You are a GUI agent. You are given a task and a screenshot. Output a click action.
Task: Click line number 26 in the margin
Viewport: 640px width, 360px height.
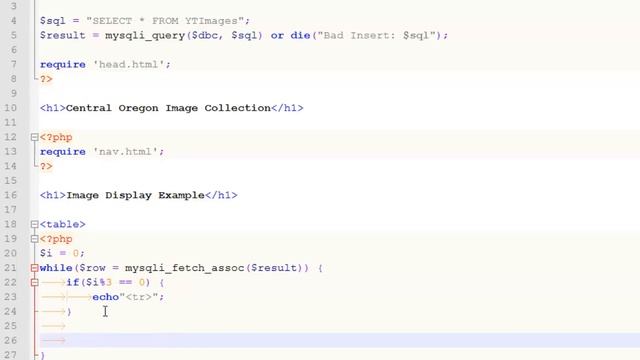11,340
